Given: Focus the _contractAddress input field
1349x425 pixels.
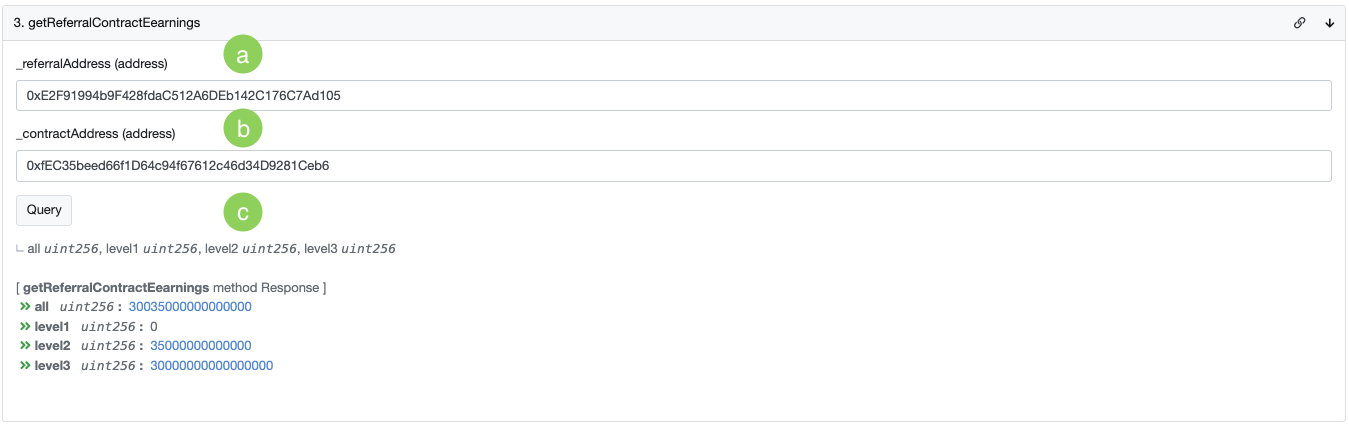Looking at the screenshot, I should point(673,166).
